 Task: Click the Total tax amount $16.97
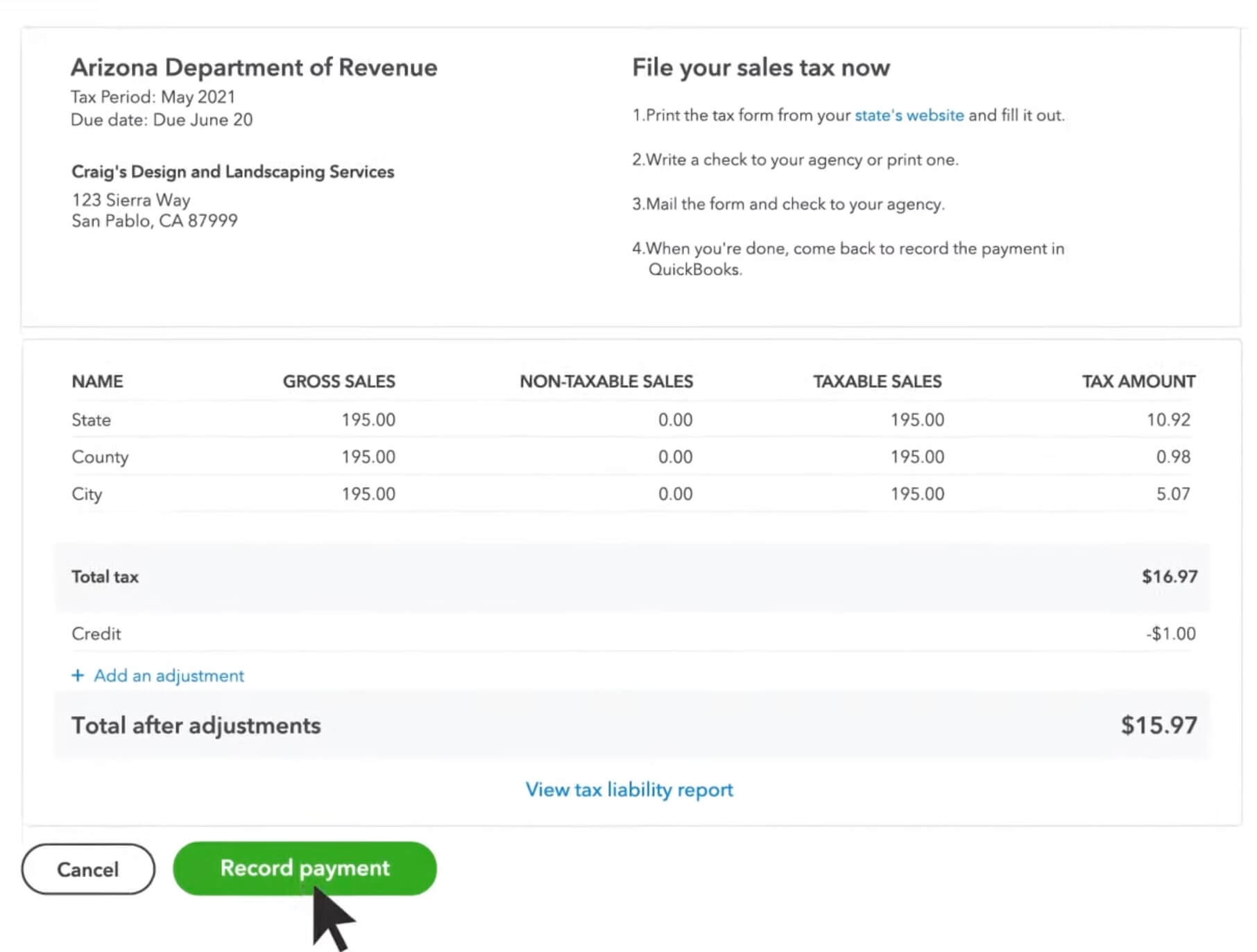click(1169, 576)
